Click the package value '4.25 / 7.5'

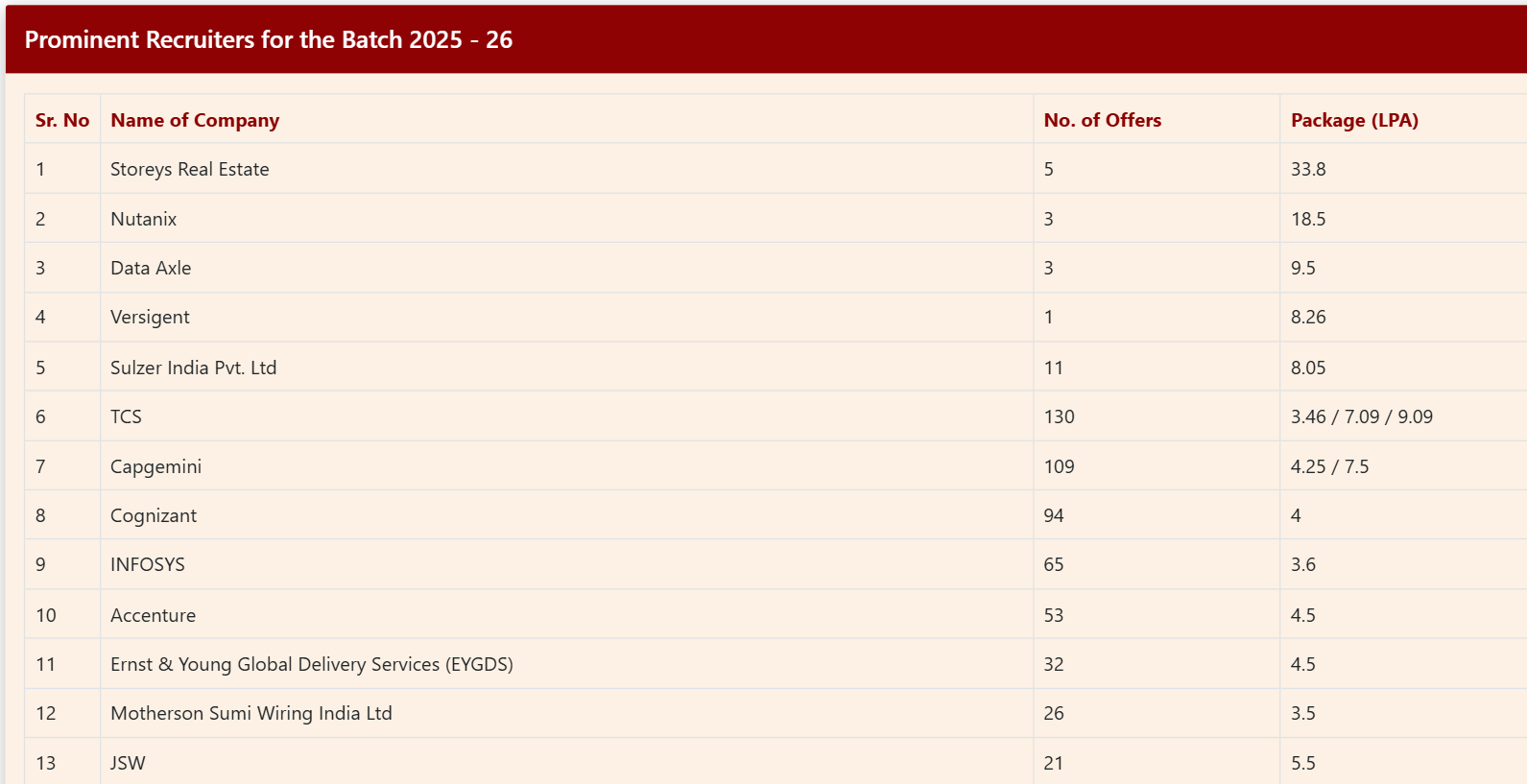click(1329, 466)
